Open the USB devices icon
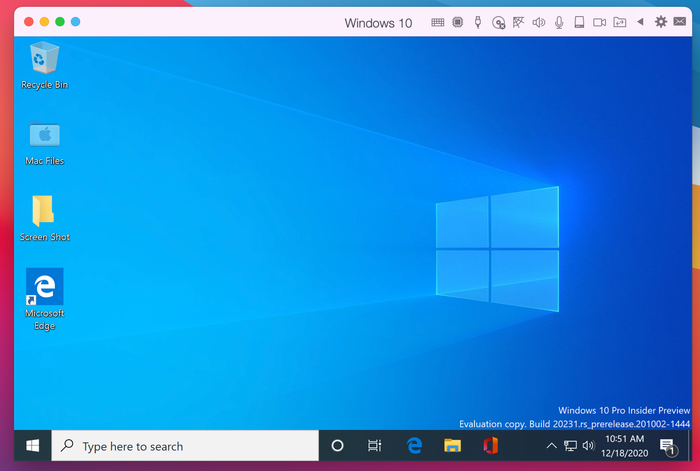The height and width of the screenshot is (471, 700). point(478,22)
